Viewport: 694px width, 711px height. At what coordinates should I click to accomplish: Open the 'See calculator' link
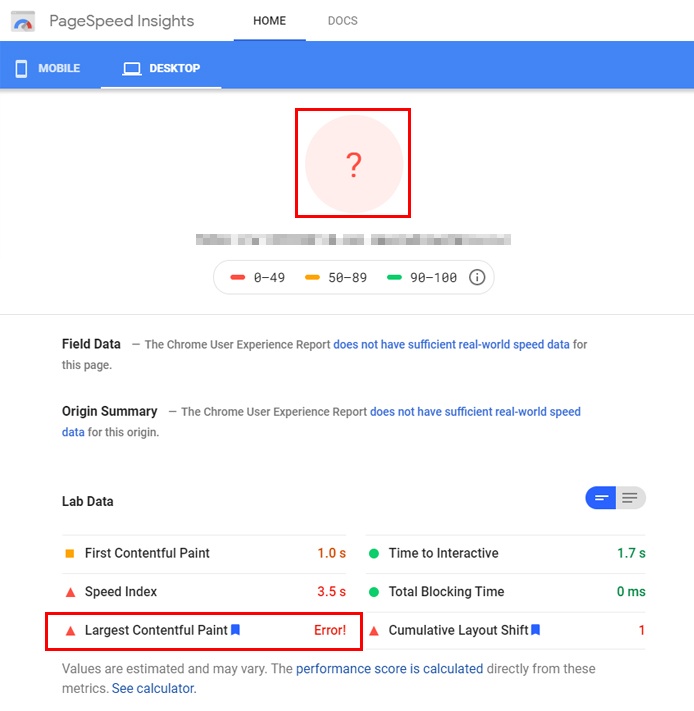click(x=154, y=688)
